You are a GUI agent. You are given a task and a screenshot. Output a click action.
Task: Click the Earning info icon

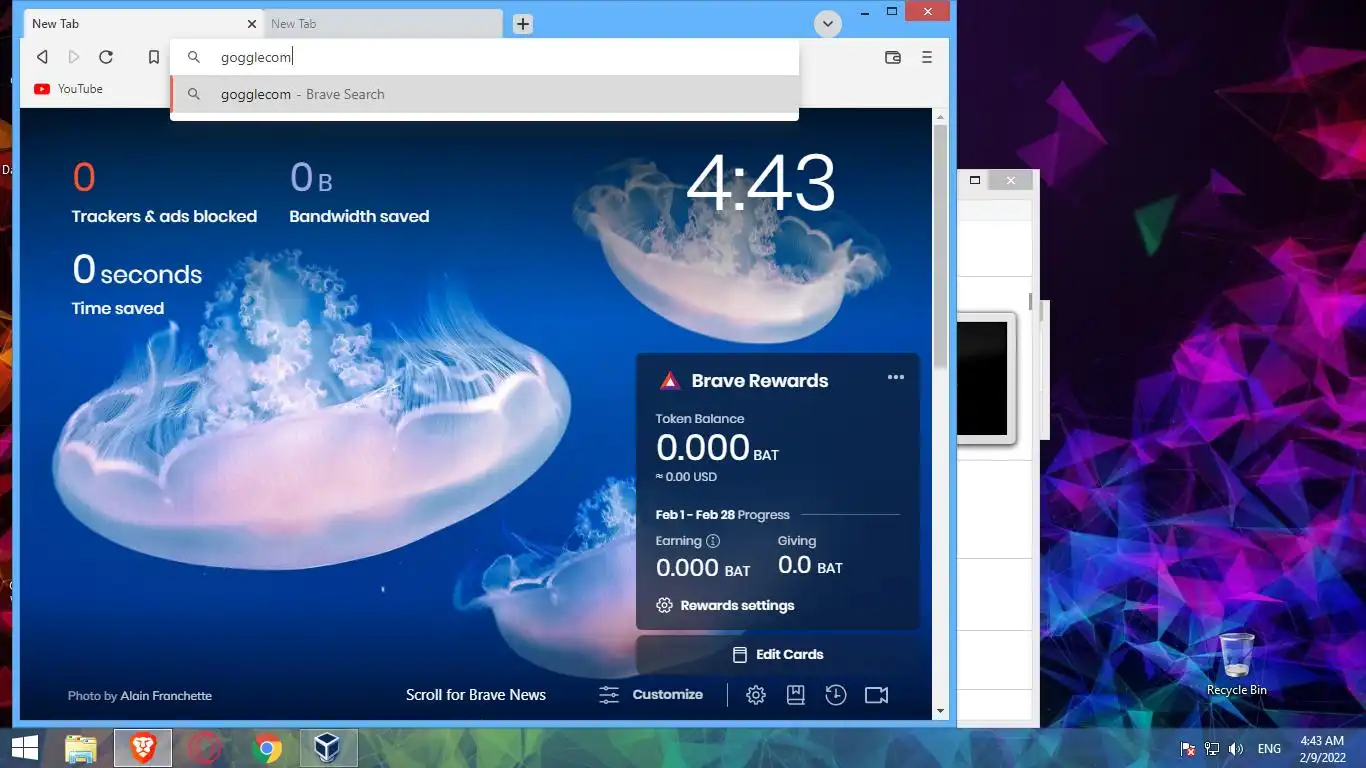(x=713, y=541)
